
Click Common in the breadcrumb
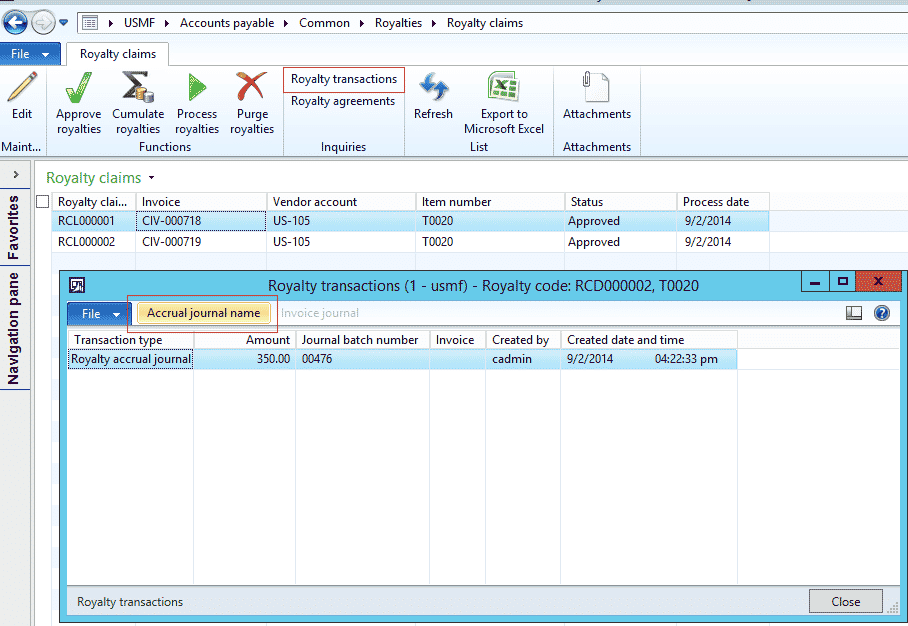(x=324, y=23)
